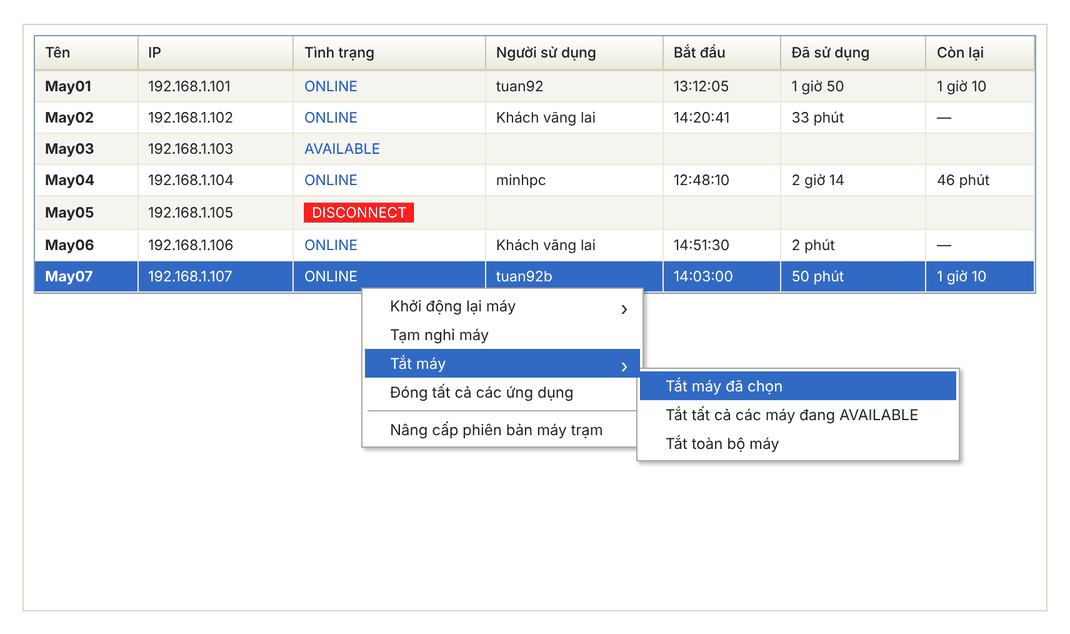Click the highlighted May07 row name

tap(69, 277)
